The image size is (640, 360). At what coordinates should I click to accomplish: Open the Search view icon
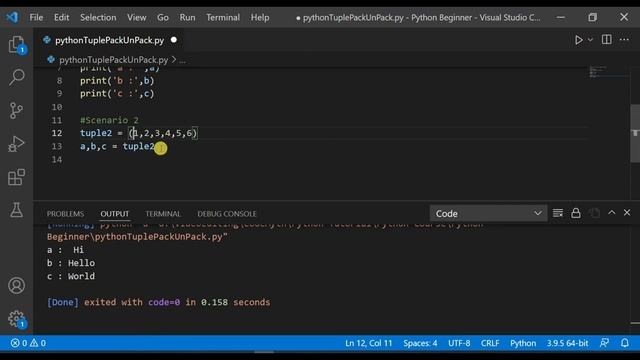click(x=16, y=77)
